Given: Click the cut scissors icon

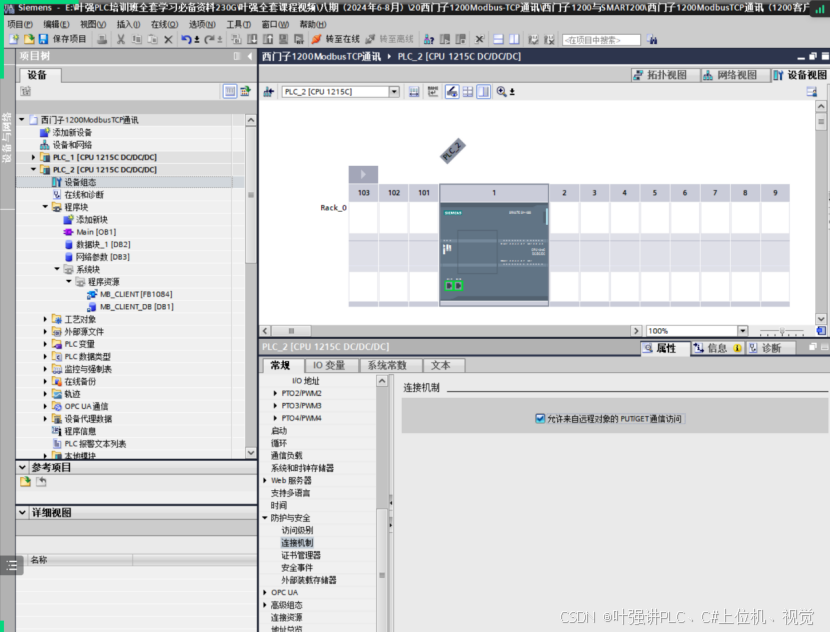Looking at the screenshot, I should (121, 39).
